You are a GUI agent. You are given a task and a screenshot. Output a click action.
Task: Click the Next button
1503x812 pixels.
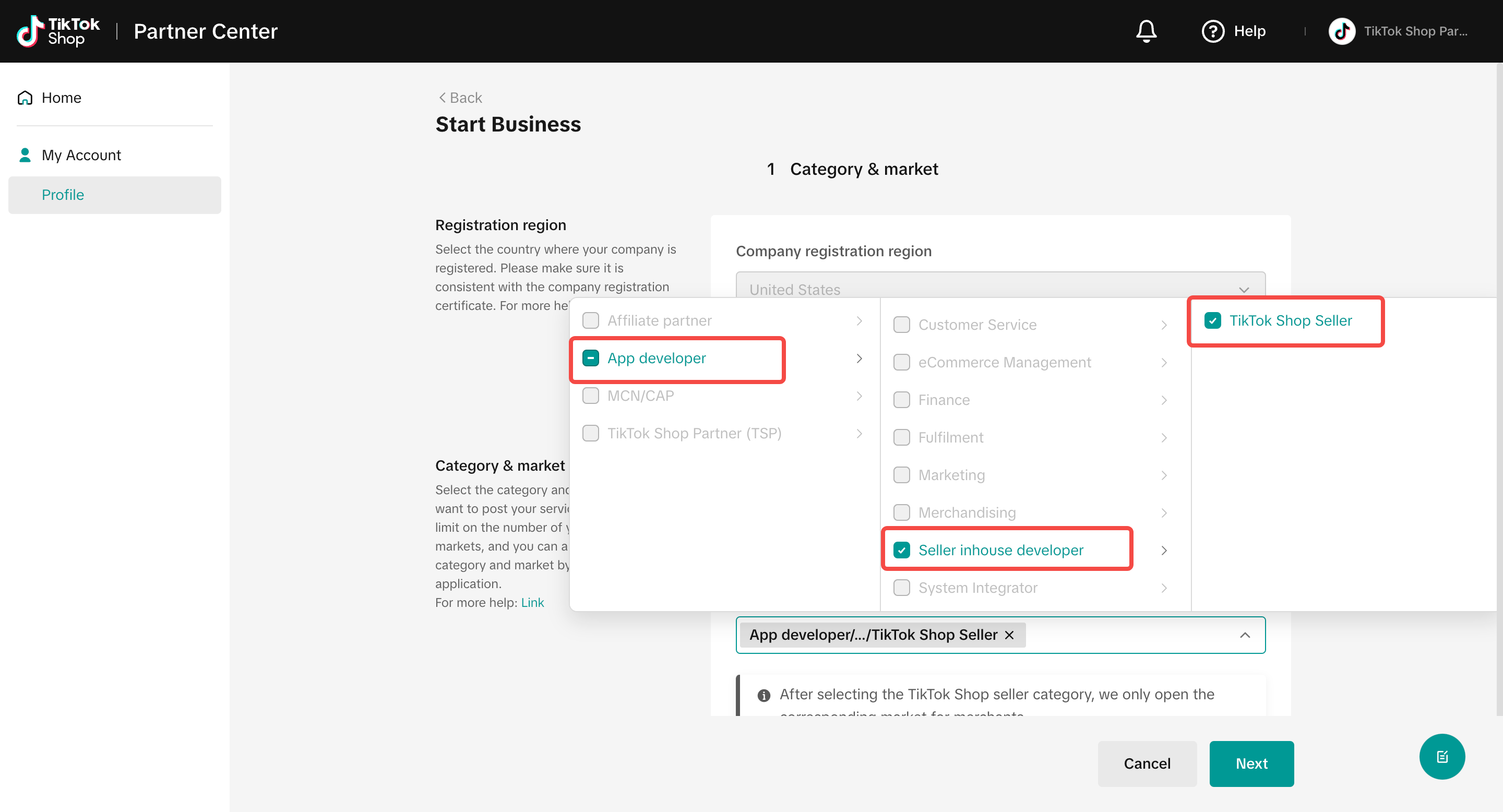(x=1251, y=763)
